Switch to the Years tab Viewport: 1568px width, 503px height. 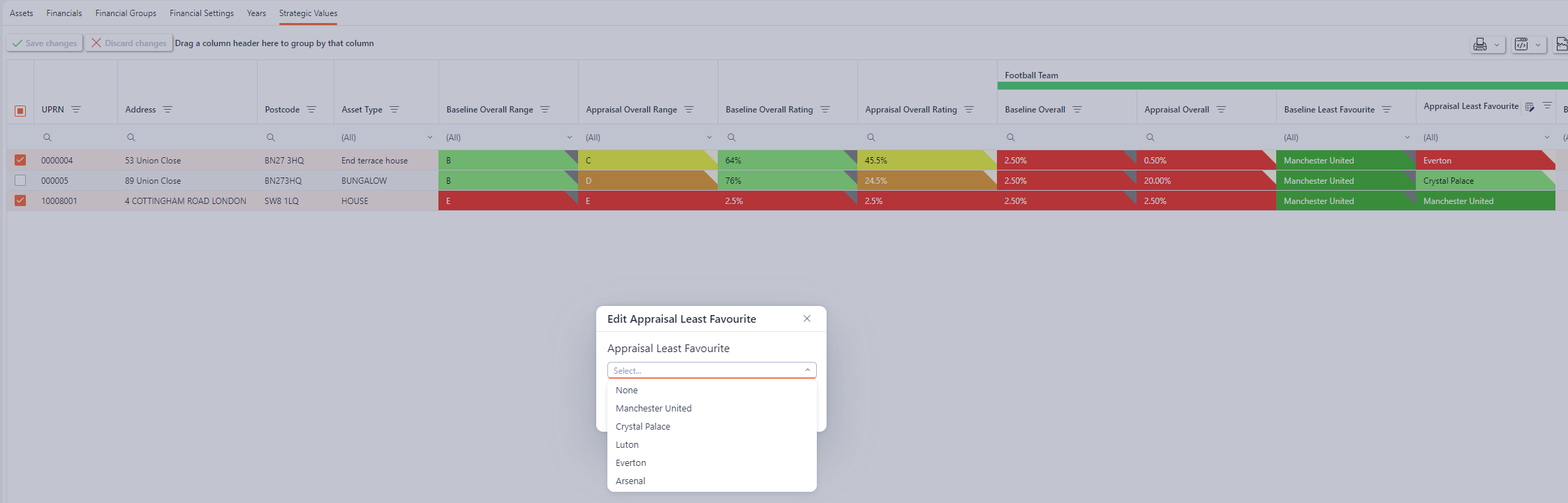[256, 13]
